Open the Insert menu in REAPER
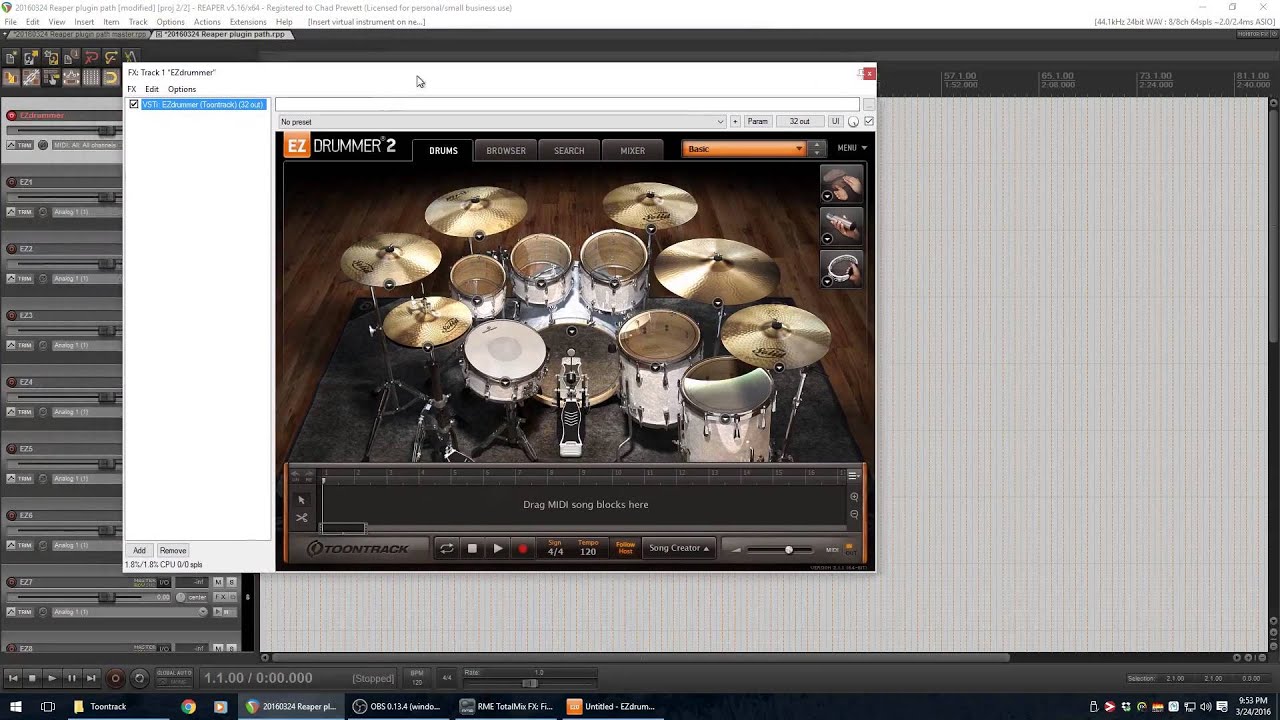This screenshot has height=720, width=1280. click(84, 22)
